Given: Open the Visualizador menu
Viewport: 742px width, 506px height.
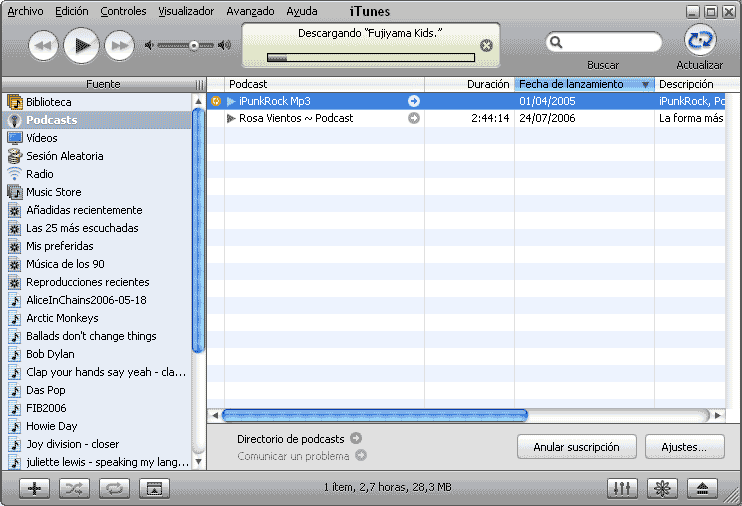Looking at the screenshot, I should 186,11.
